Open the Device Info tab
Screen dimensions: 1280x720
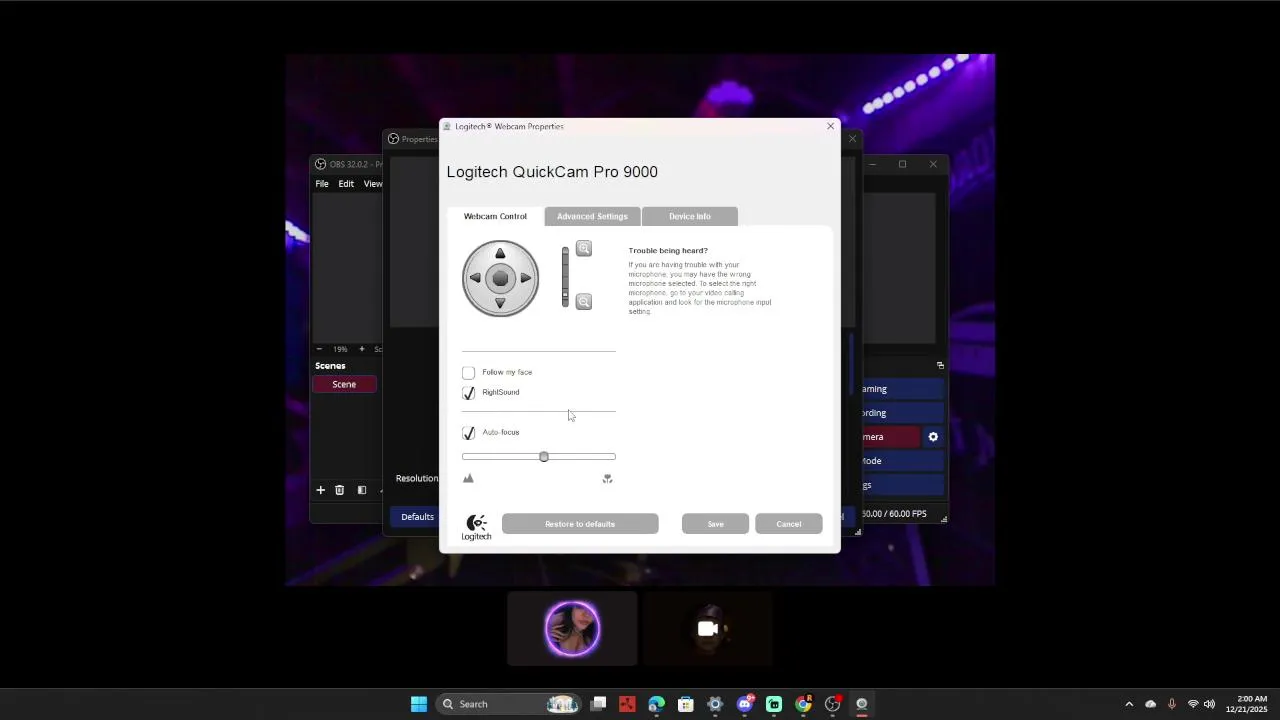click(690, 216)
